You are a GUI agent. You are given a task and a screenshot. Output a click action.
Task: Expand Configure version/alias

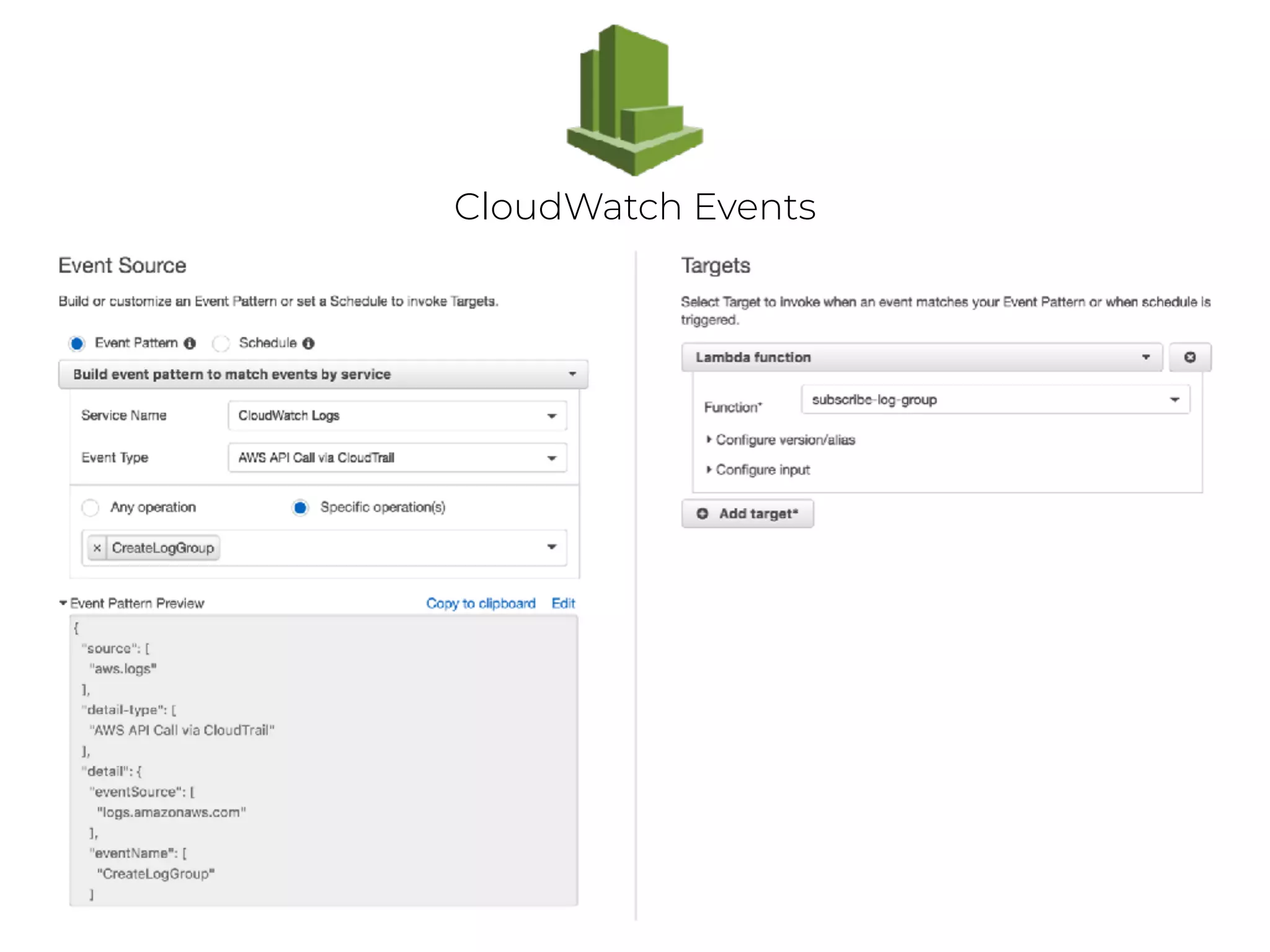(781, 440)
